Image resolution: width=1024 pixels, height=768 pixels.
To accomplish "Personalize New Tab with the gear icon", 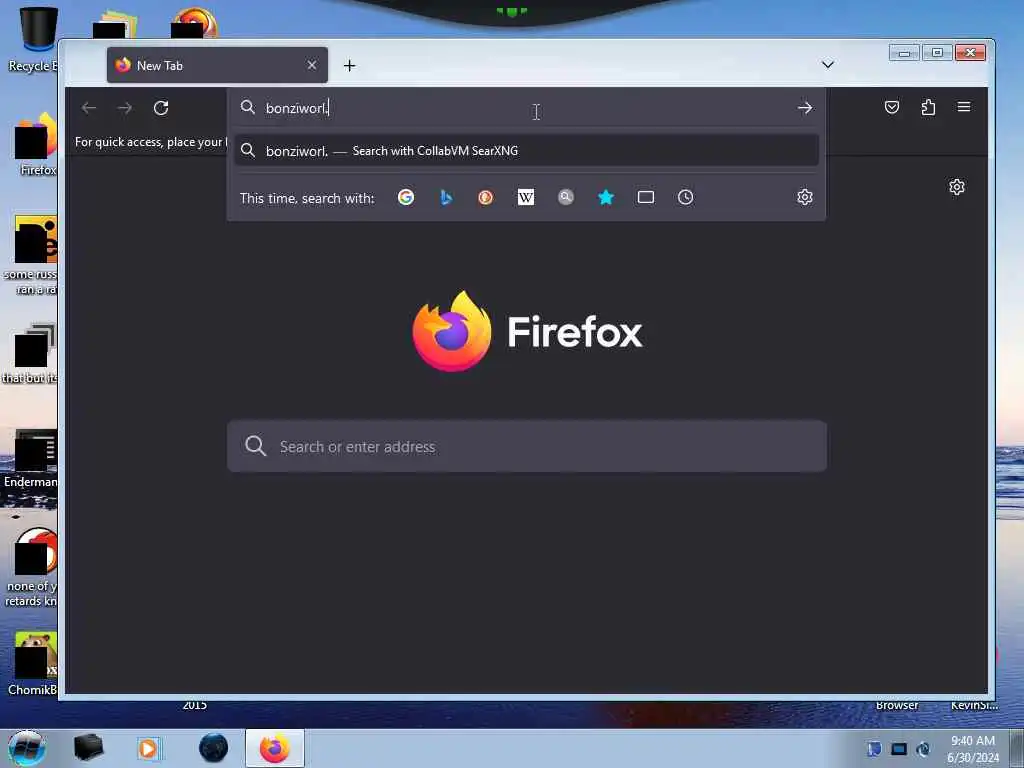I will tap(957, 187).
